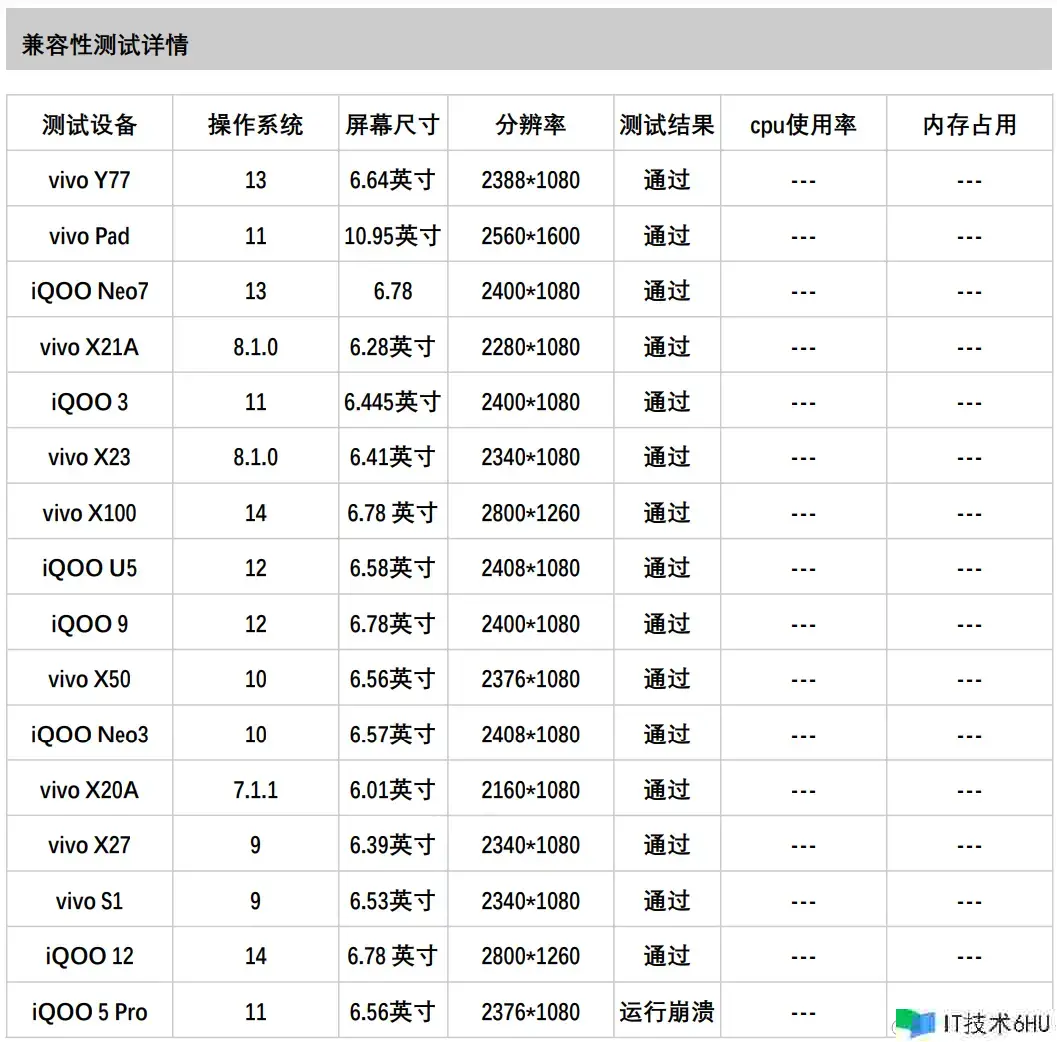Select the 2160*1080 resolution cell
The height and width of the screenshot is (1042, 1057).
coord(530,791)
